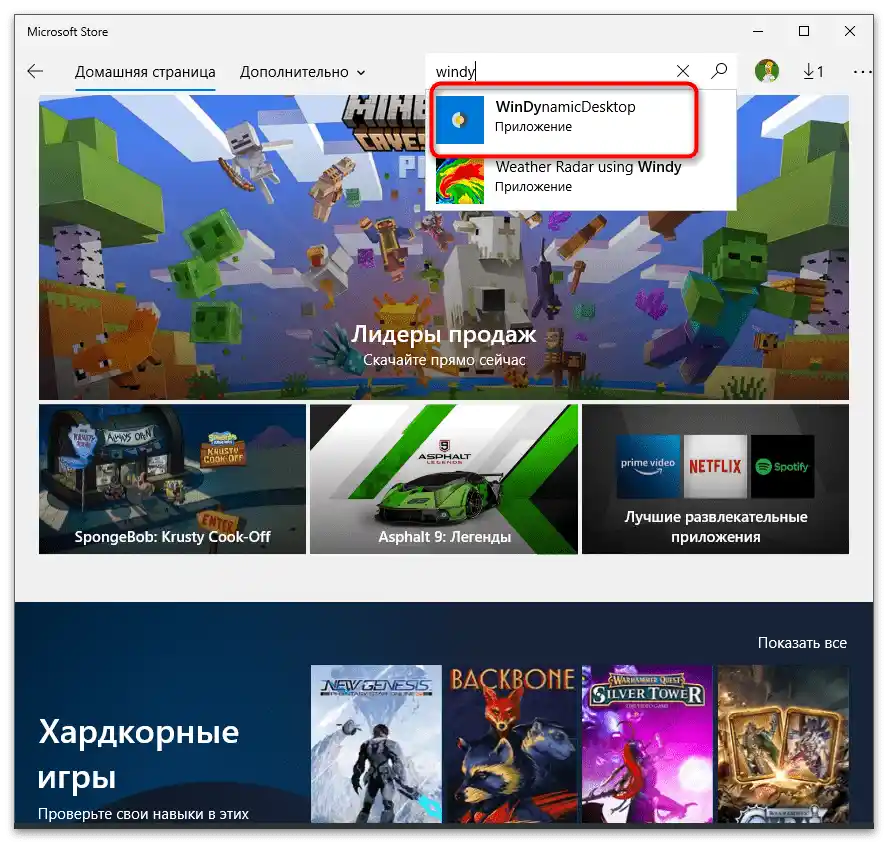Viewport: 888px width, 843px height.
Task: Maximize the Microsoft Store window
Action: [804, 31]
